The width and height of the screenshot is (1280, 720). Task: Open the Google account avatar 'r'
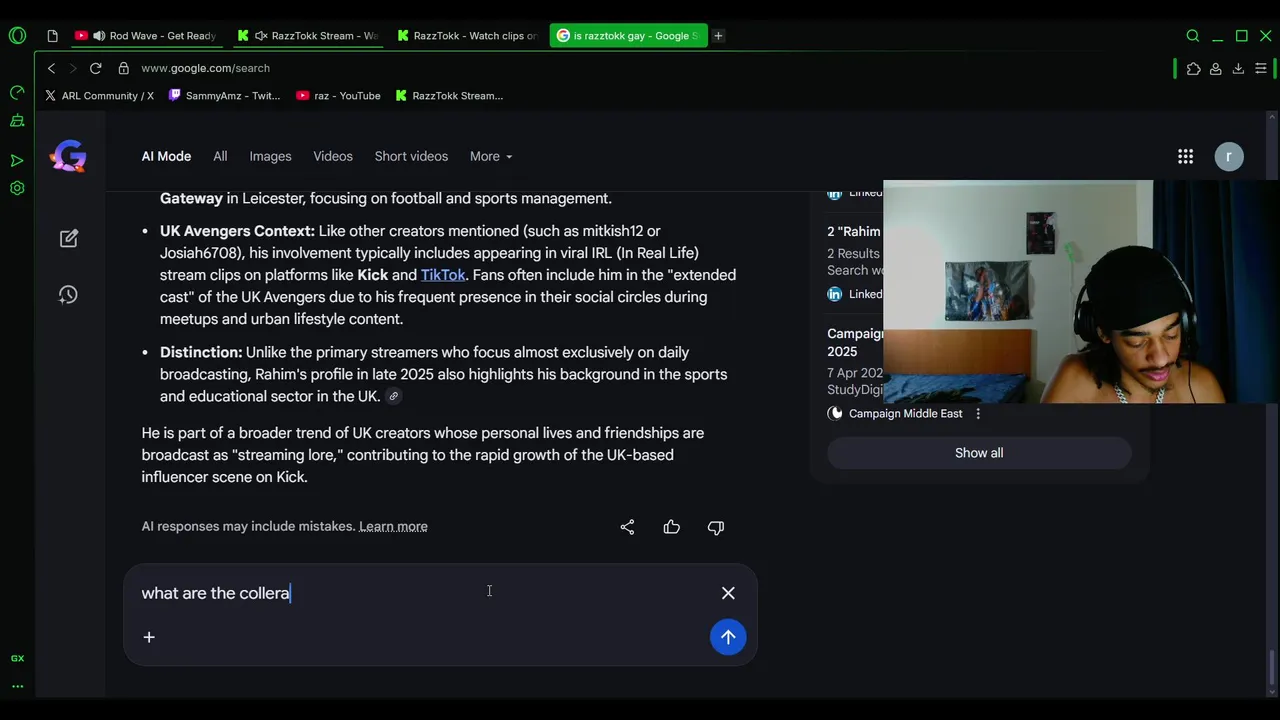click(1229, 156)
